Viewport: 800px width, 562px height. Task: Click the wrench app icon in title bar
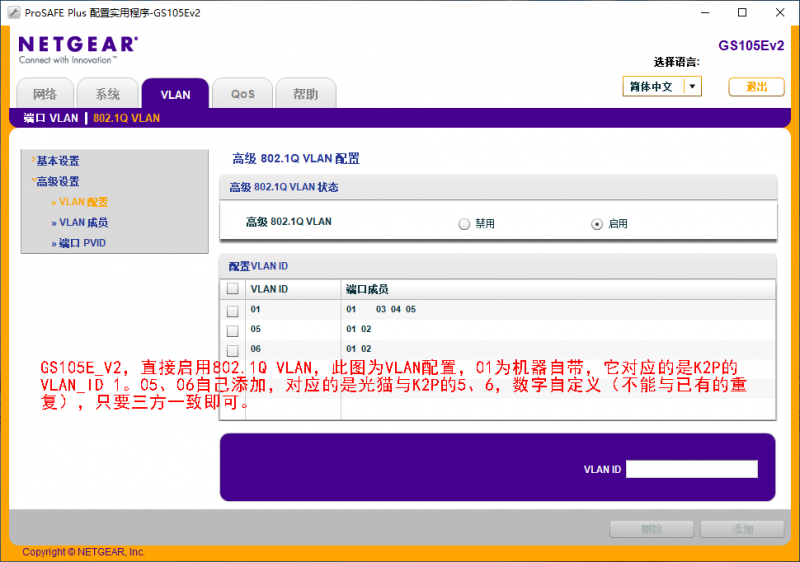coord(14,13)
